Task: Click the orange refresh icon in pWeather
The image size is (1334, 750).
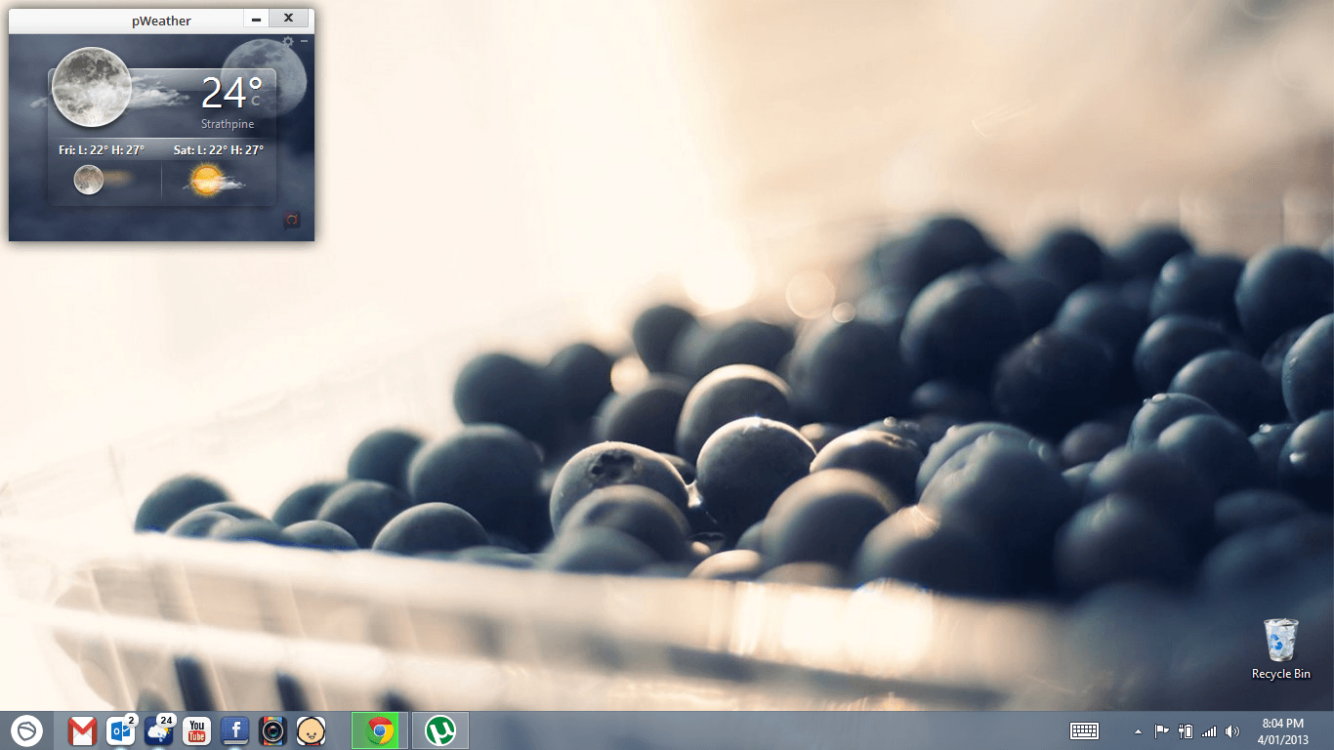Action: 292,219
